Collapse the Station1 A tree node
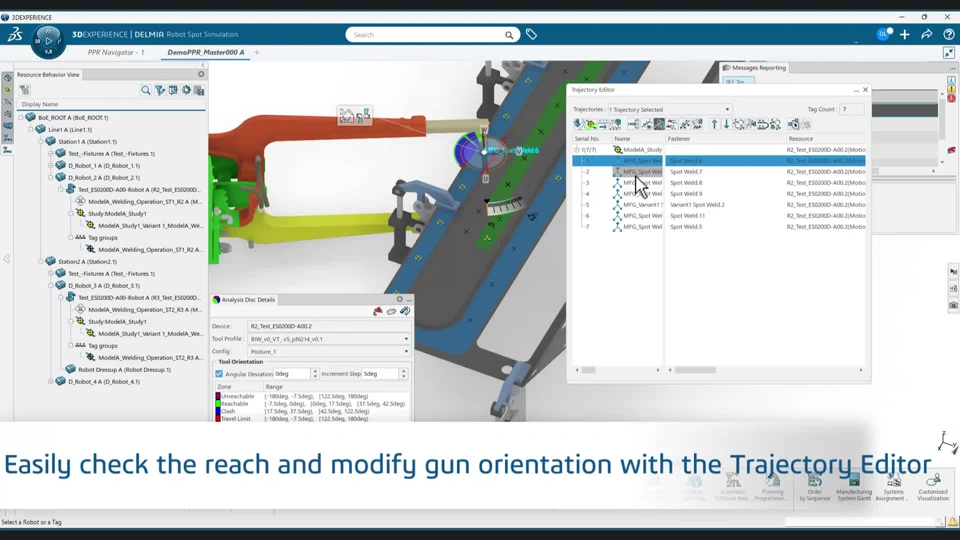The height and width of the screenshot is (540, 960). [x=41, y=141]
